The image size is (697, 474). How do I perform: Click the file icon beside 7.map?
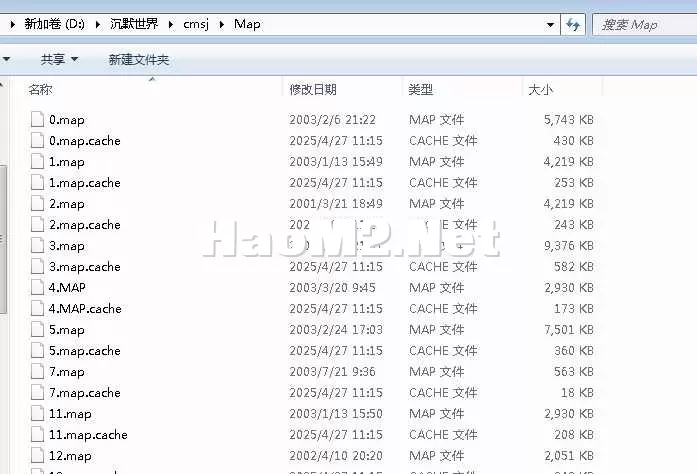(x=37, y=371)
